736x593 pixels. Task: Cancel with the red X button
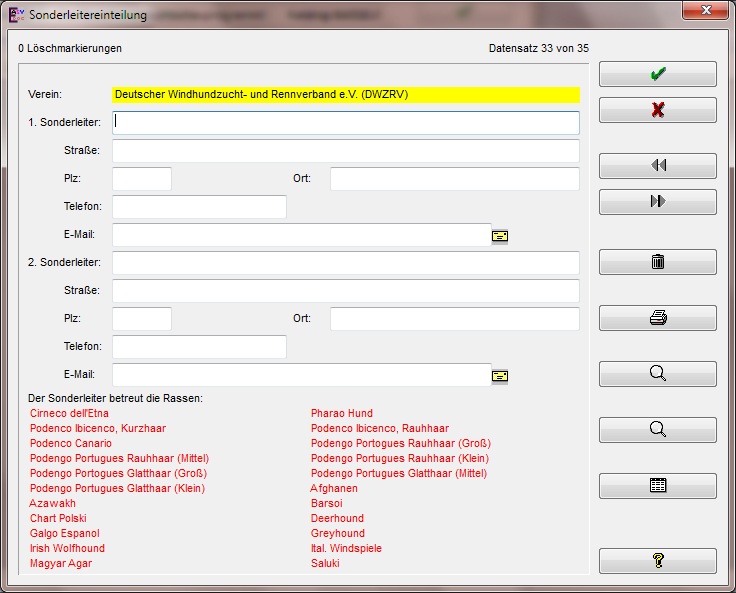658,110
